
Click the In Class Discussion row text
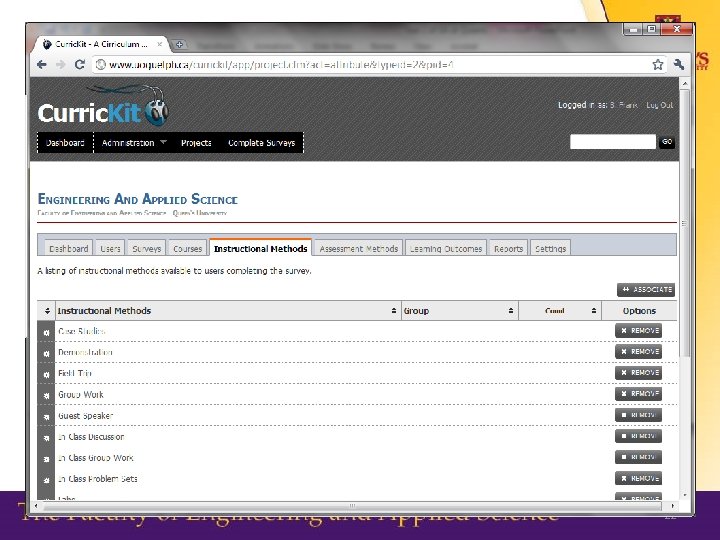point(91,437)
